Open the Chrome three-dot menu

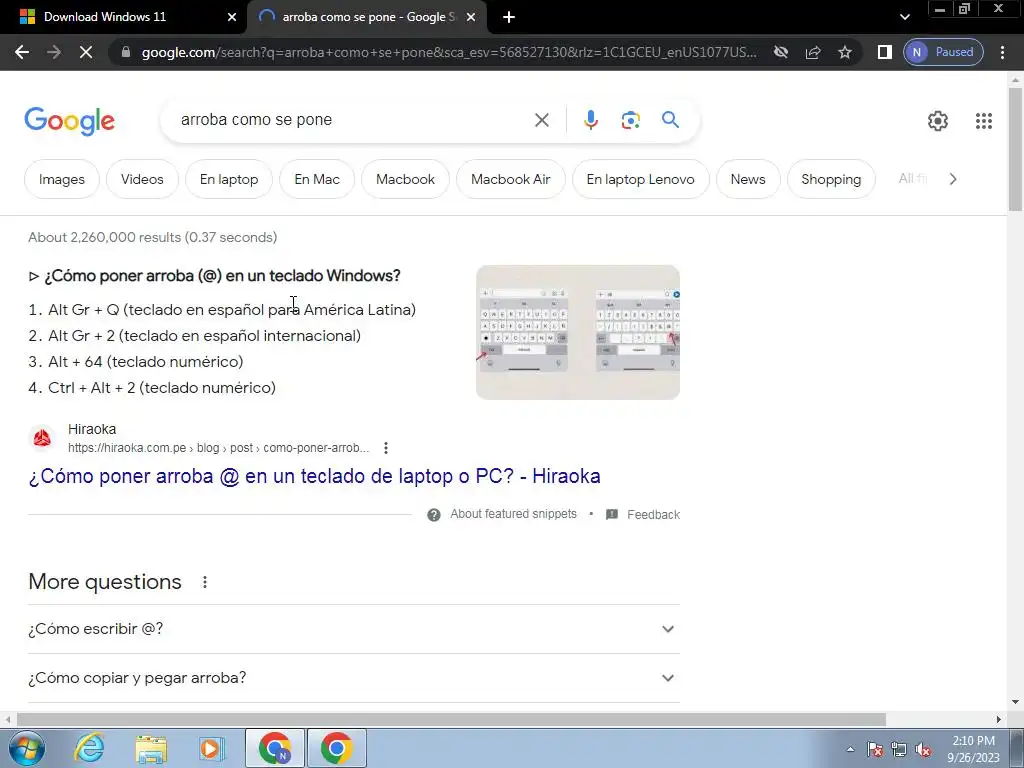(x=1002, y=52)
